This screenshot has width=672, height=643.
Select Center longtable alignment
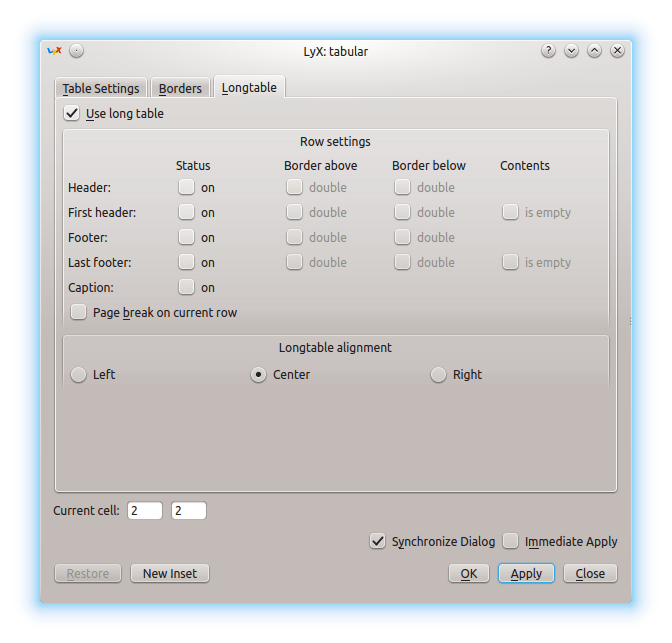pyautogui.click(x=258, y=375)
